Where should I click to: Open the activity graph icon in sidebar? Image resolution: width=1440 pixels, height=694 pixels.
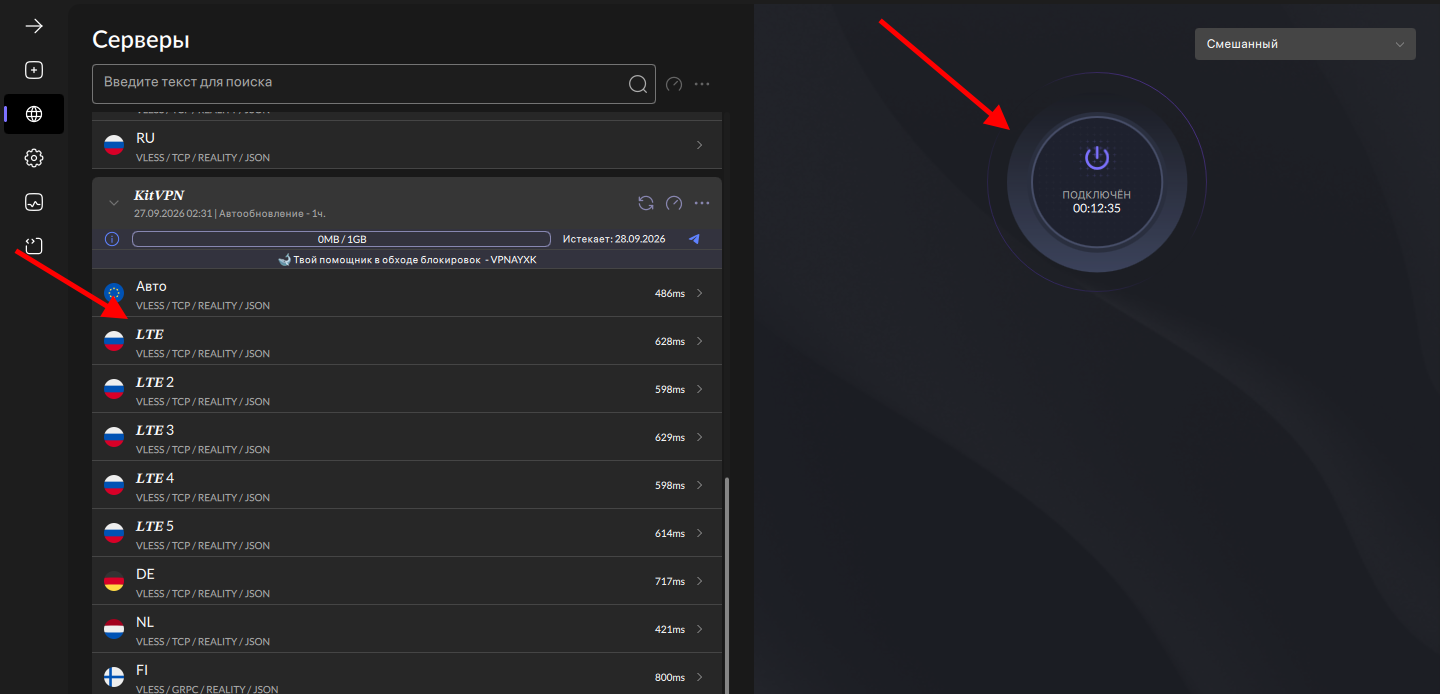tap(34, 202)
